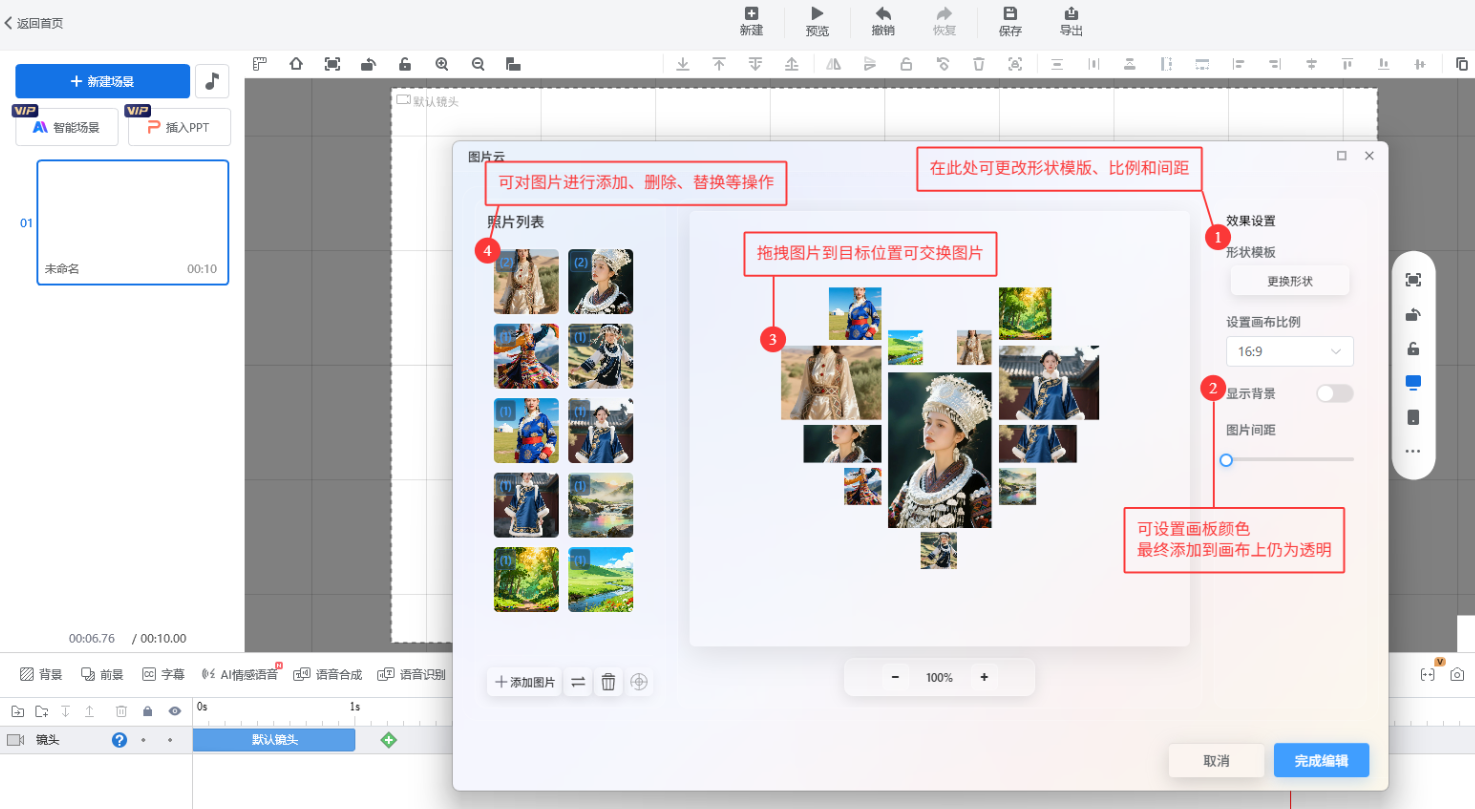This screenshot has height=809, width=1475.
Task: Expand the three-dots more options menu
Action: point(1412,451)
